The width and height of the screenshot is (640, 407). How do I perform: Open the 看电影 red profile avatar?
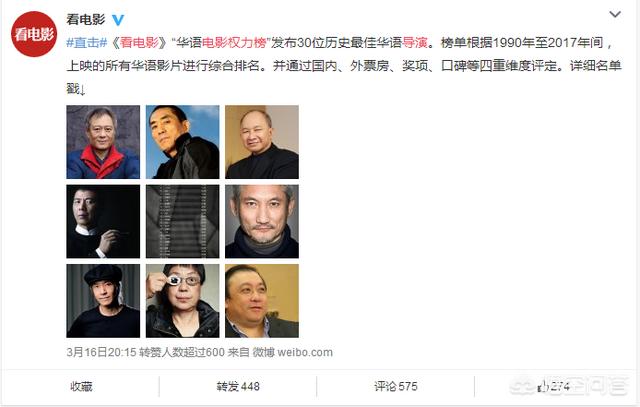tap(34, 34)
